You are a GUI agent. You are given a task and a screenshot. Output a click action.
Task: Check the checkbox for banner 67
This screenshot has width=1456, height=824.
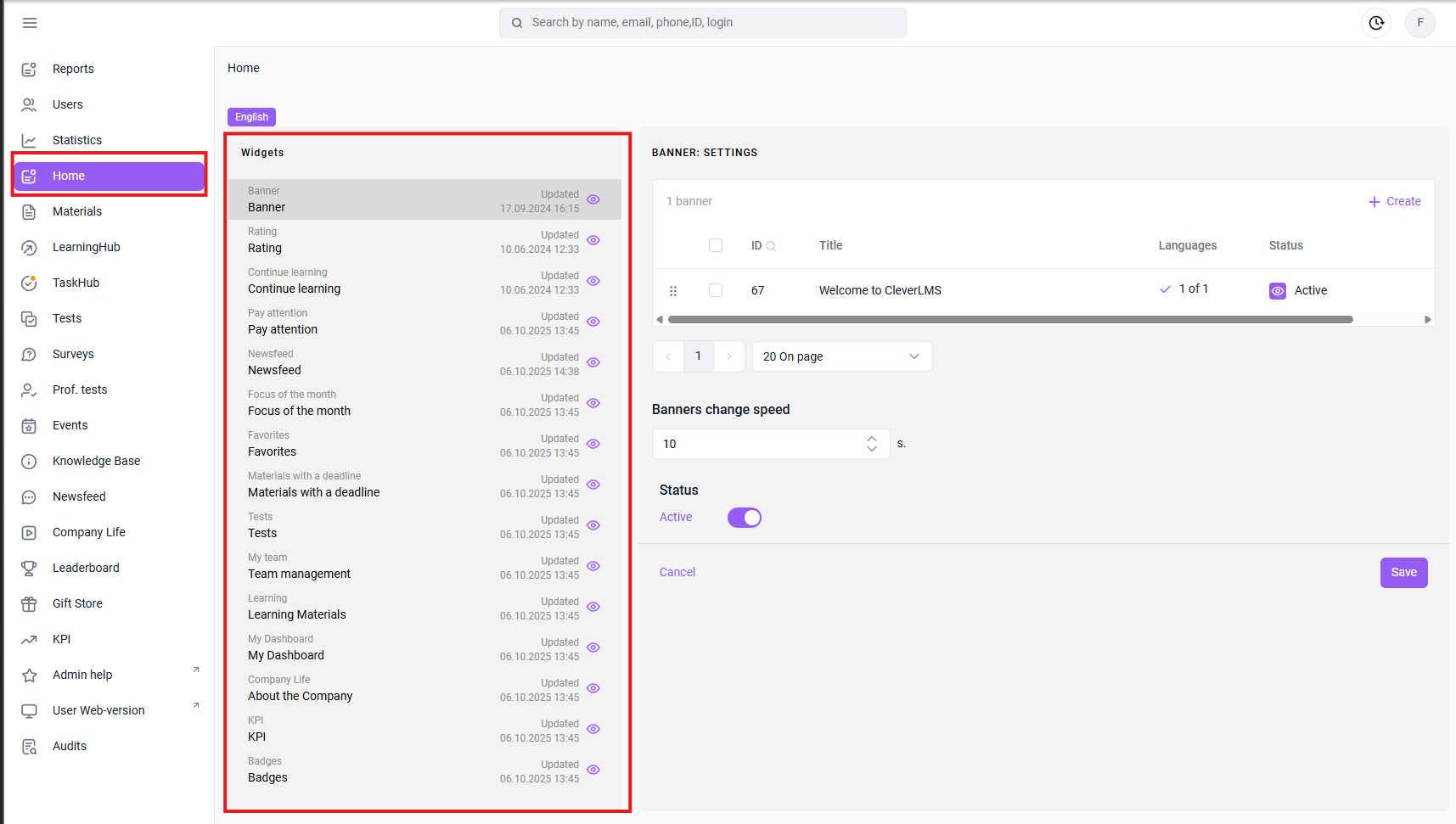[716, 290]
